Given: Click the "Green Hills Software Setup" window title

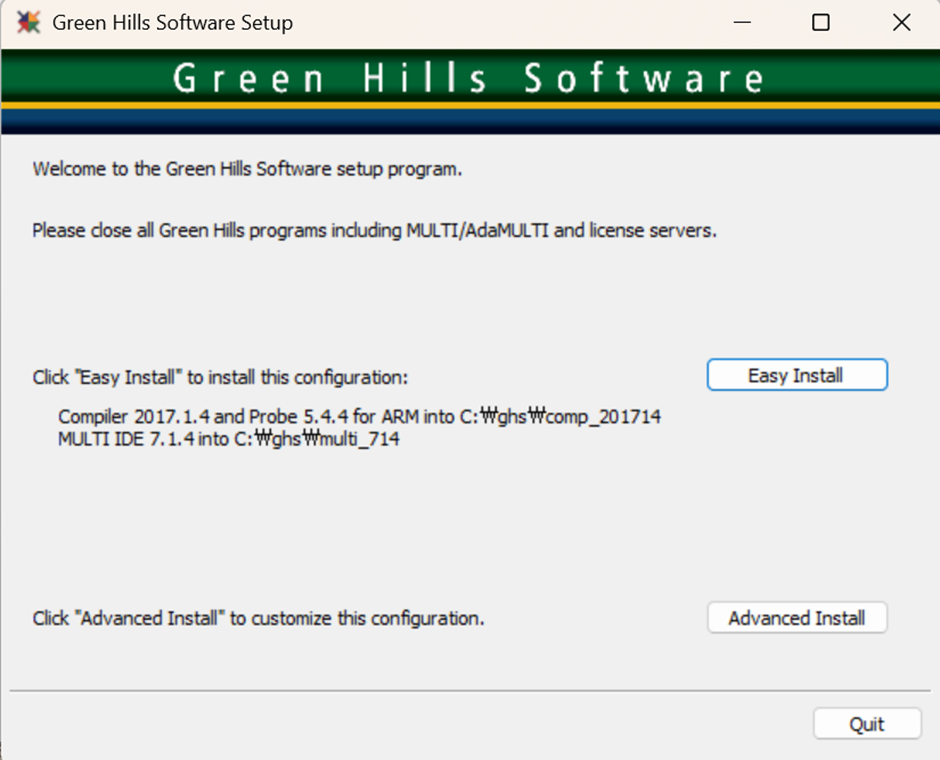Looking at the screenshot, I should [x=173, y=23].
